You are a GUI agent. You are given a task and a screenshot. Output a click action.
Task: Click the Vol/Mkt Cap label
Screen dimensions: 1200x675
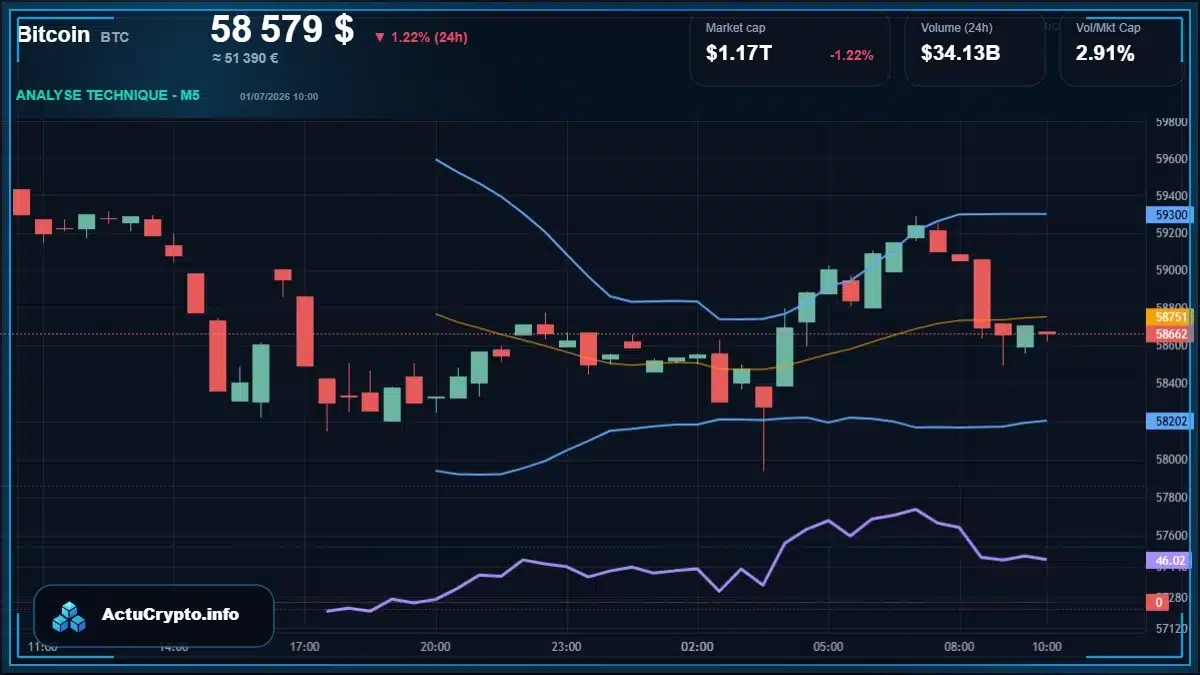click(1108, 28)
